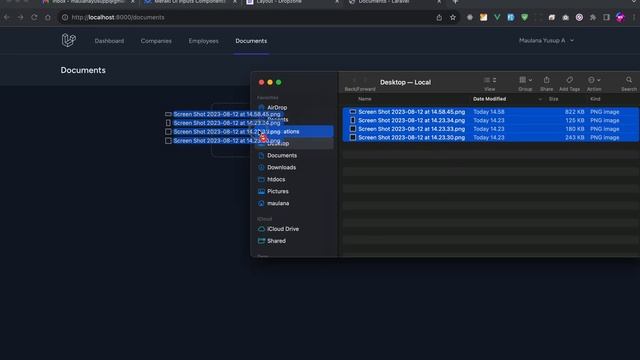Click the site info icon in address bar

click(64, 17)
